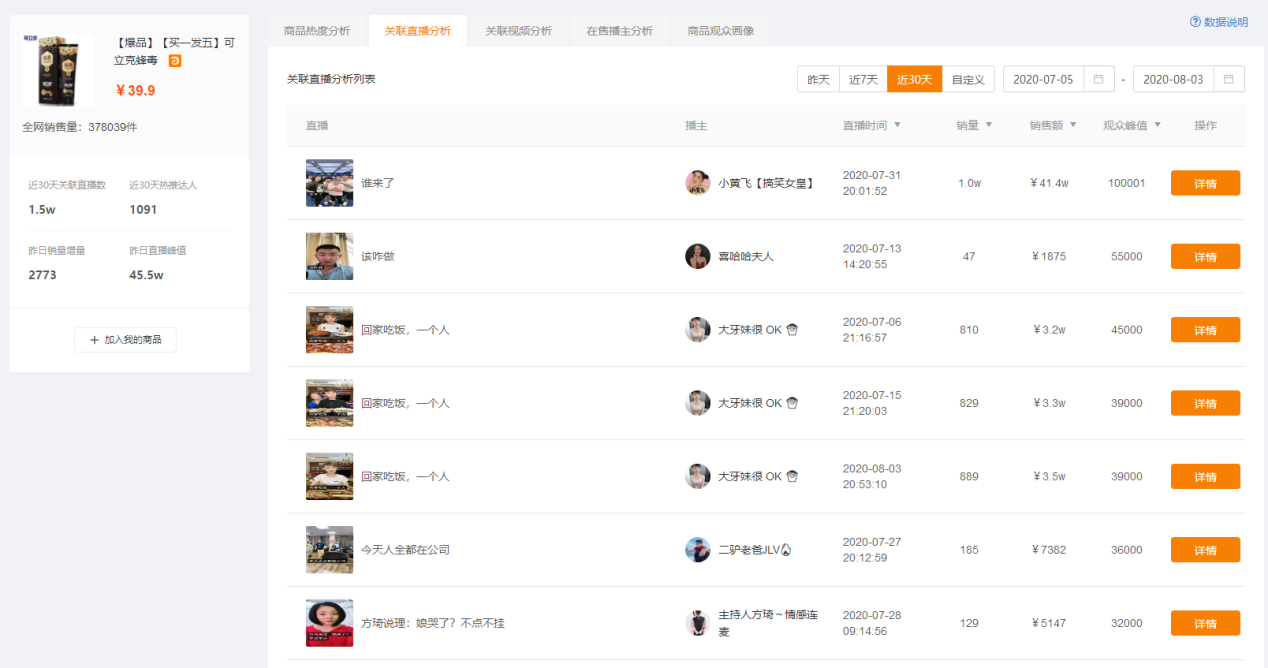Click the orange Douyin badge beside the product title
1268x668 pixels.
pyautogui.click(x=175, y=61)
